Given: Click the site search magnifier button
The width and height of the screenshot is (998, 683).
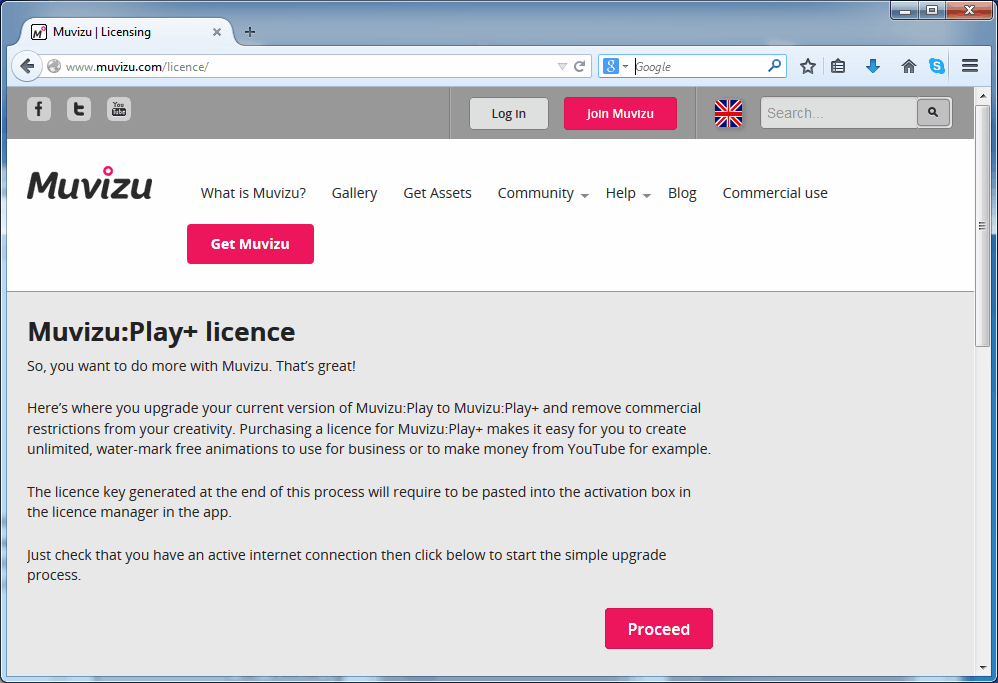Looking at the screenshot, I should (x=934, y=113).
